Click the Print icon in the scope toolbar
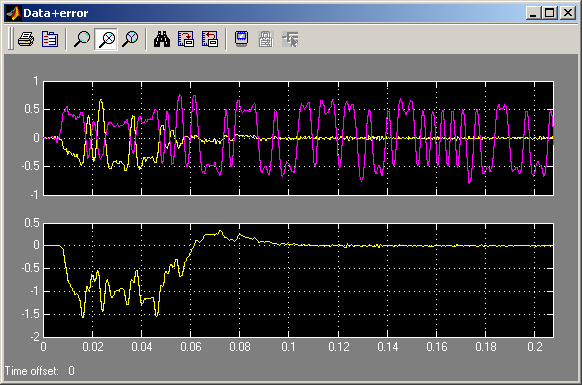582x385 pixels. point(26,39)
